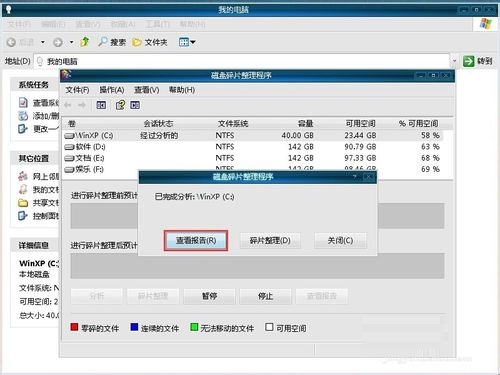Collapse the 系统任务 sidebar section header
Viewport: 500px width, 375px height.
[x=35, y=85]
